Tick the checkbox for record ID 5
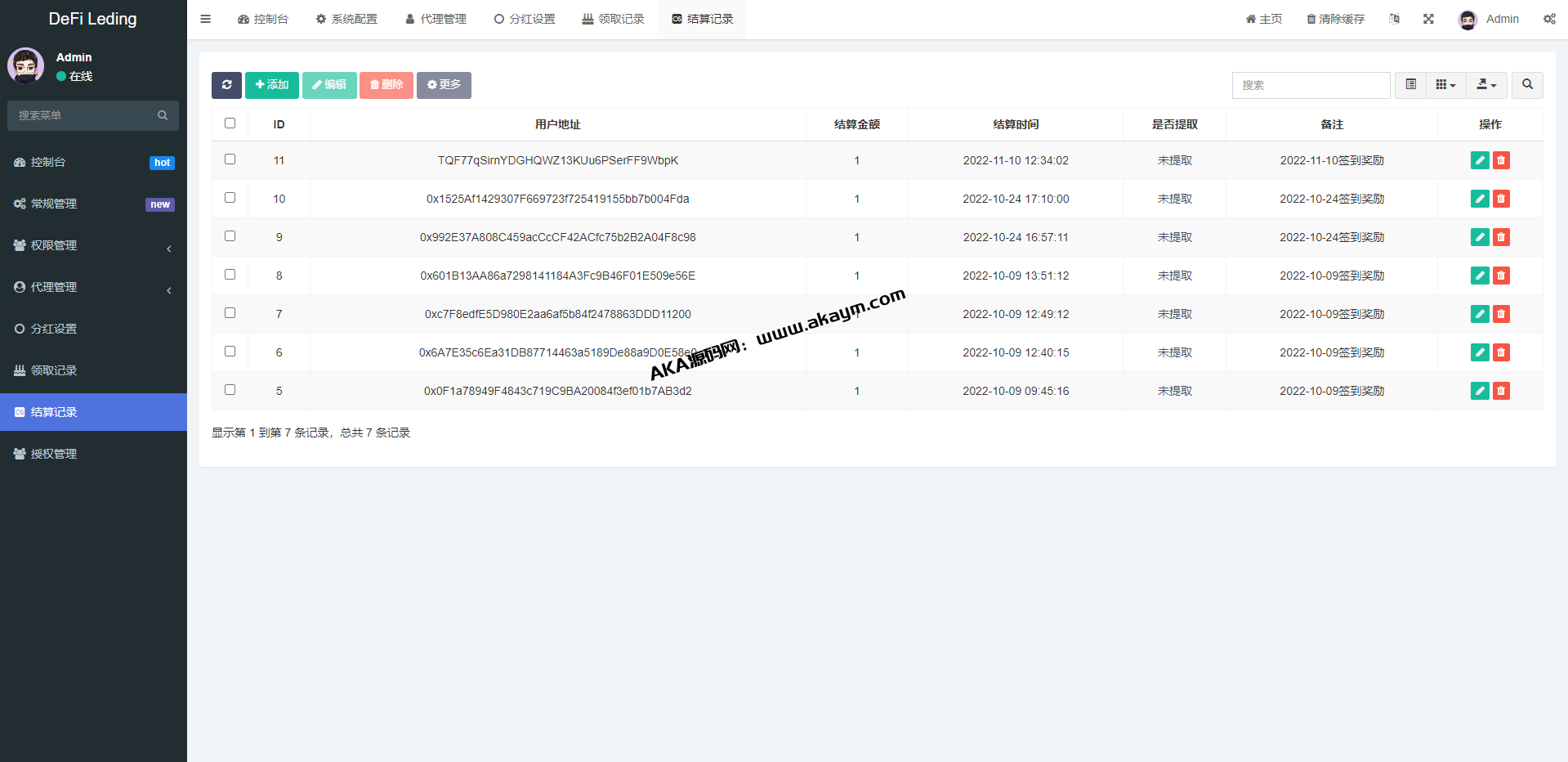This screenshot has width=1568, height=762. (x=230, y=390)
